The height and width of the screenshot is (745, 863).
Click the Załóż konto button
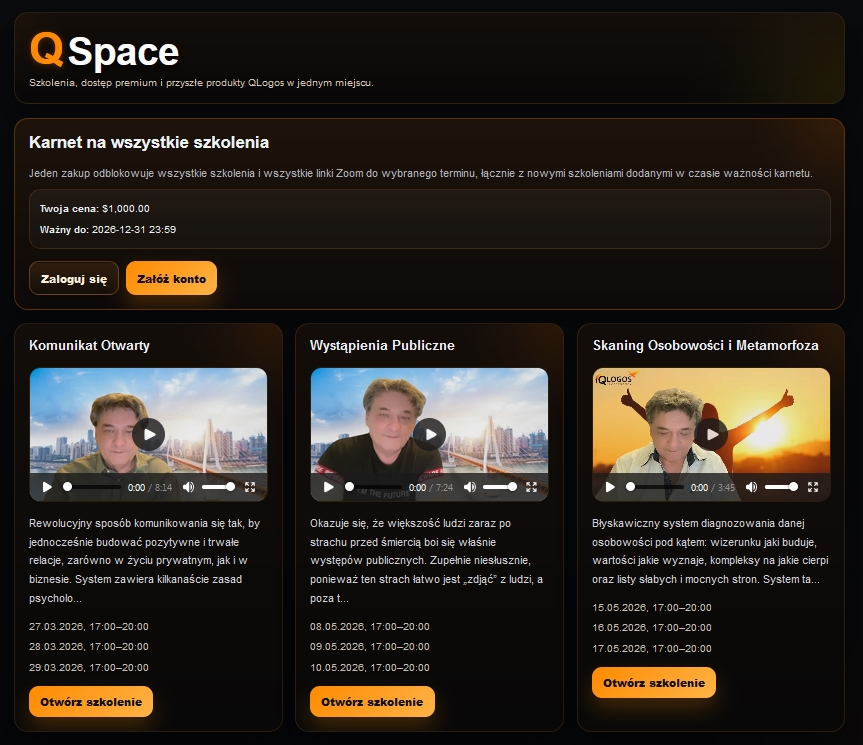170,278
